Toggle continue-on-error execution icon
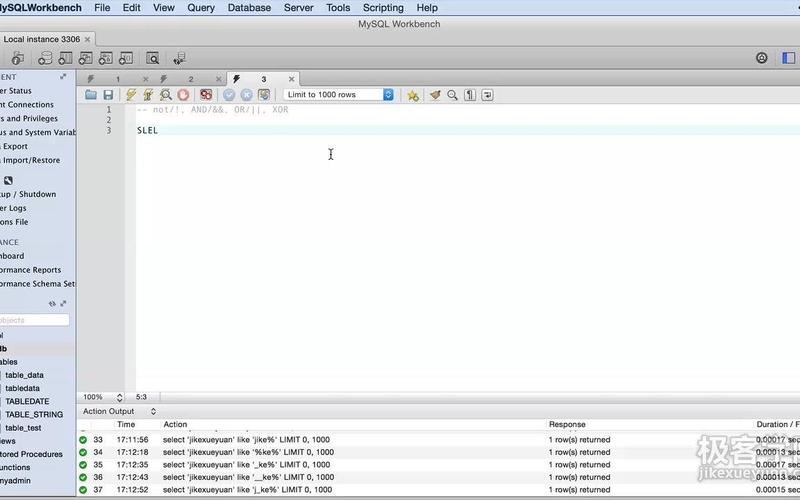The height and width of the screenshot is (500, 800). click(206, 95)
